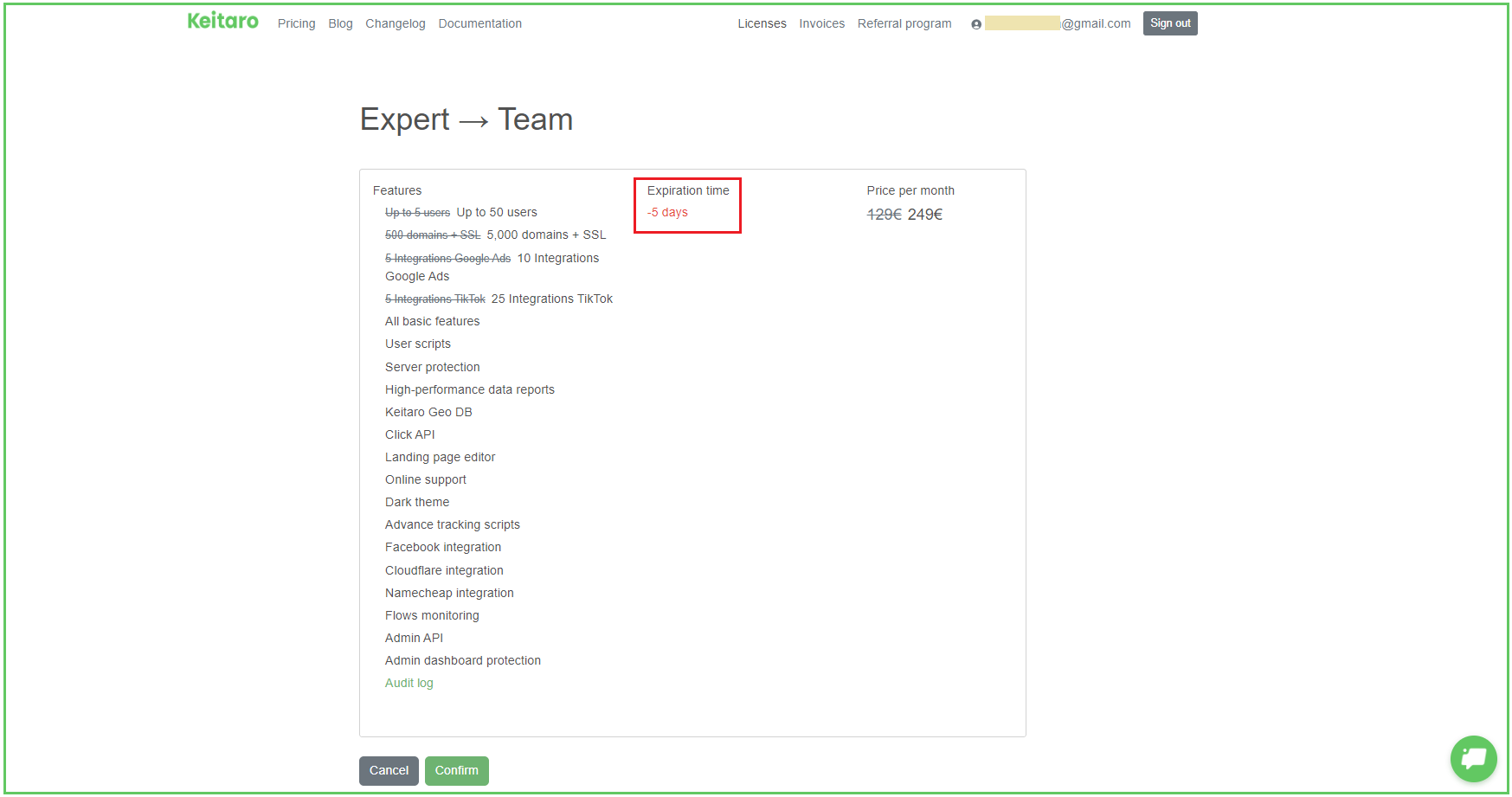The width and height of the screenshot is (1512, 797).
Task: Click '5,000 domains + SSL' feature
Action: pos(546,235)
